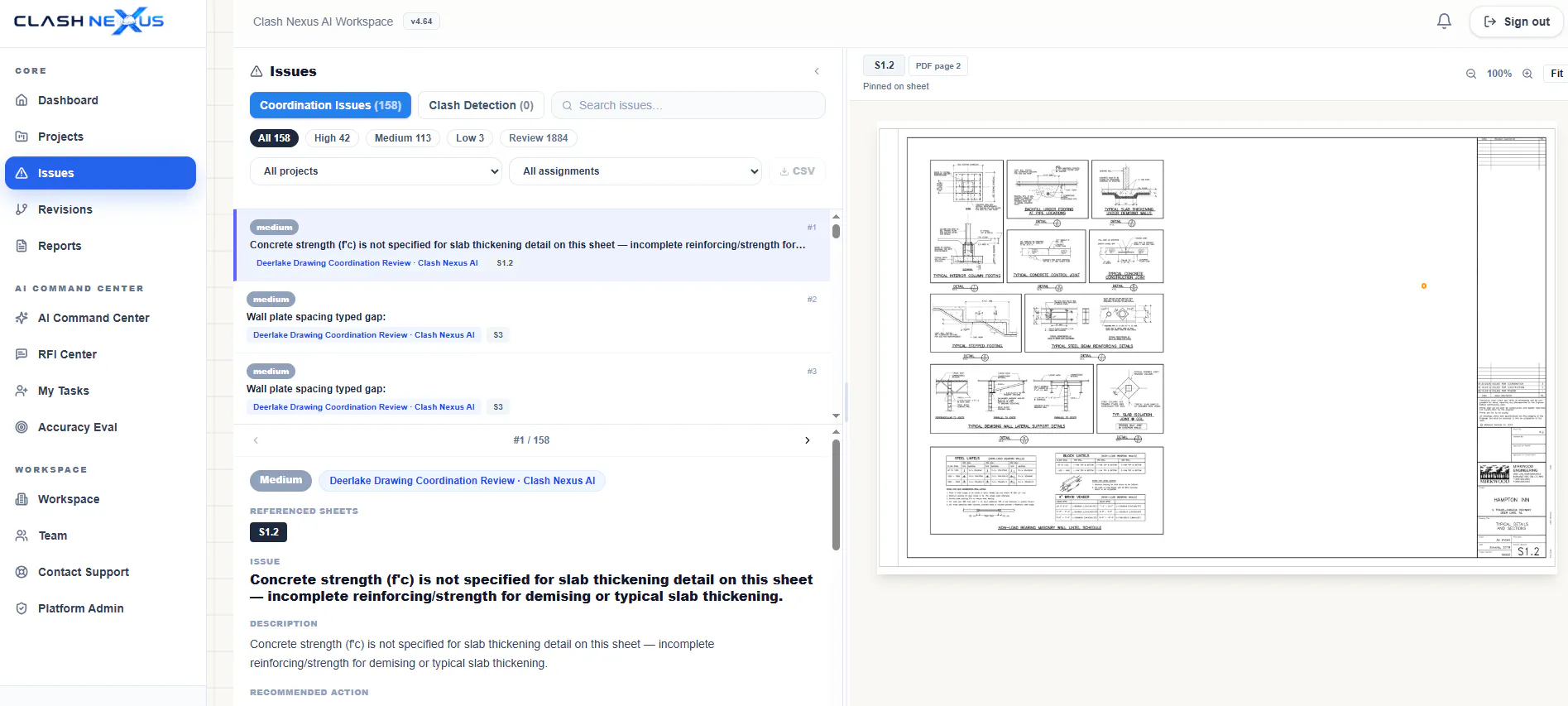Click Deerlake project link on issue #2

click(x=364, y=335)
